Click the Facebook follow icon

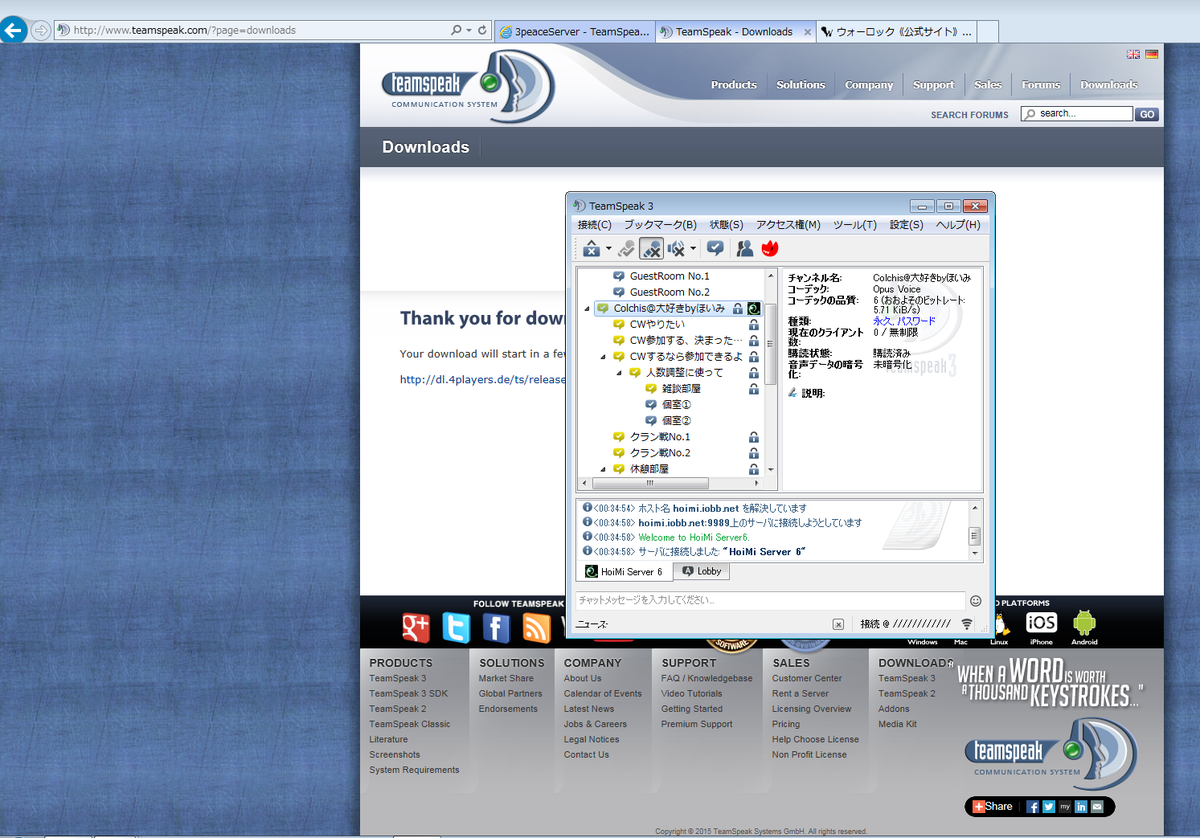pyautogui.click(x=497, y=628)
